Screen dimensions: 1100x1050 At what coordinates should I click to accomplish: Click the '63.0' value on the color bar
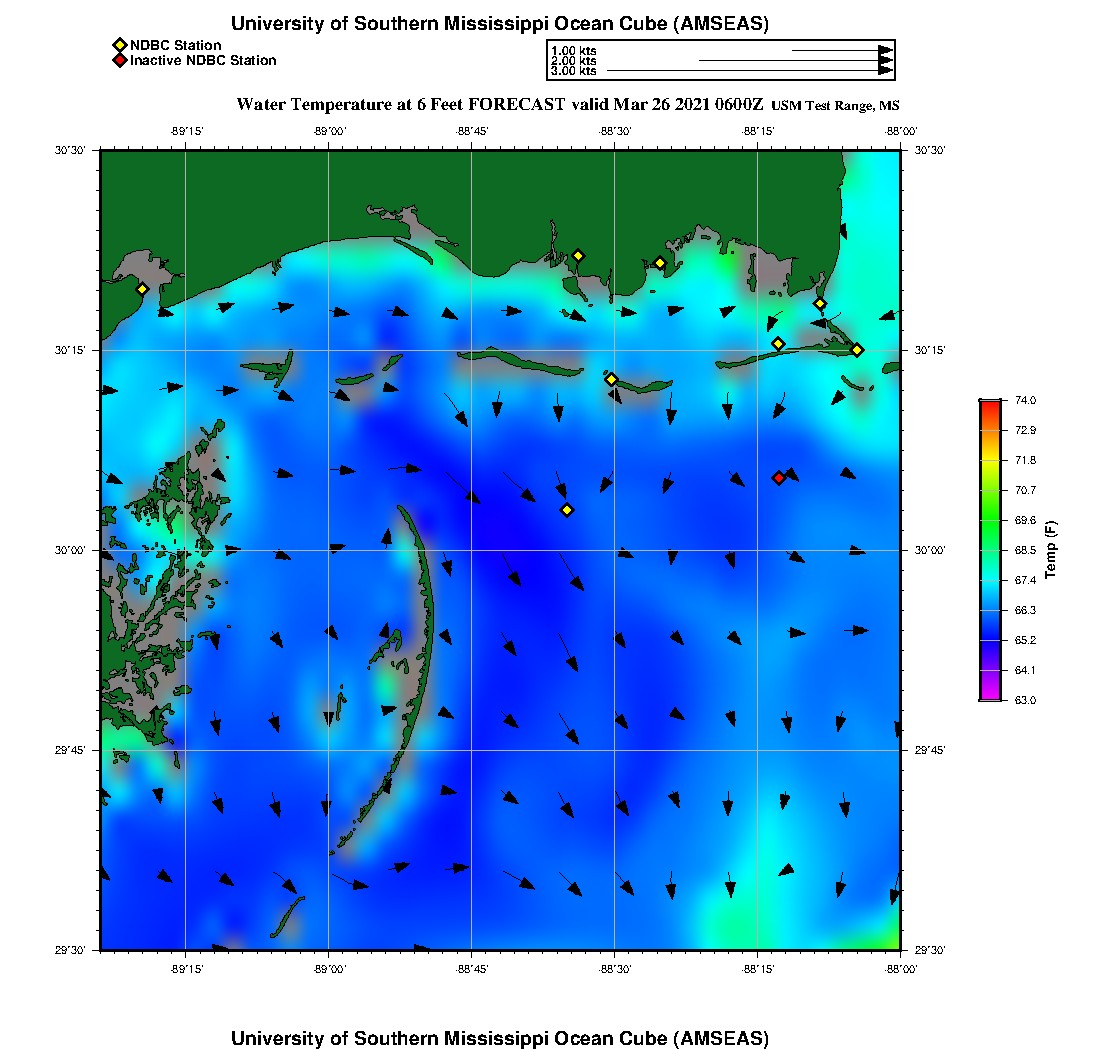[x=1025, y=700]
